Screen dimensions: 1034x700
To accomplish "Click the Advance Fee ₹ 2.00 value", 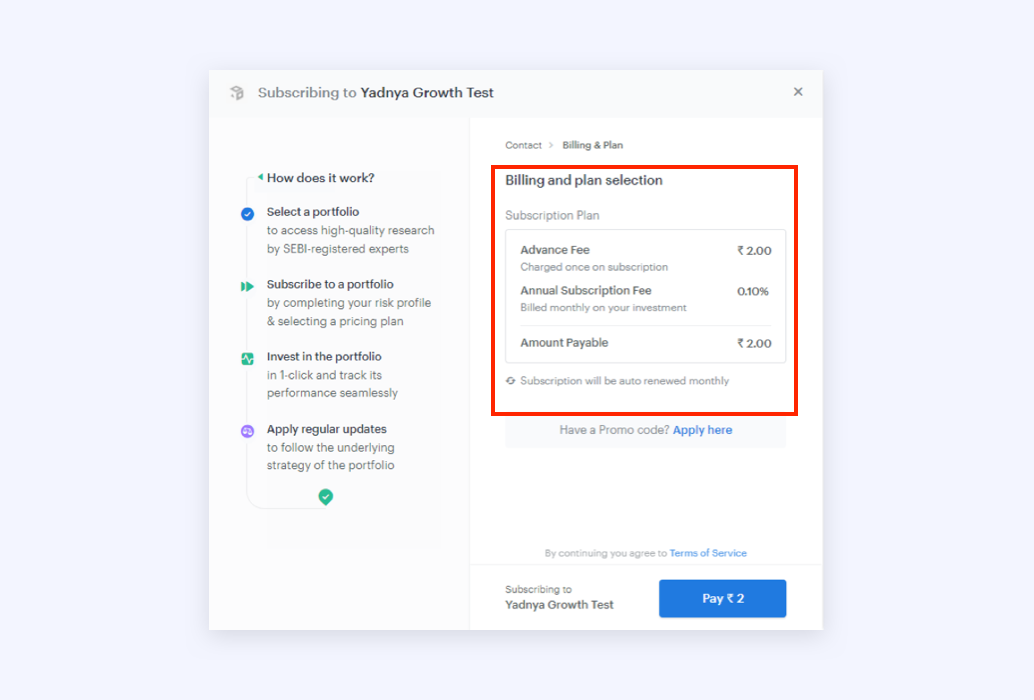I will click(x=754, y=250).
